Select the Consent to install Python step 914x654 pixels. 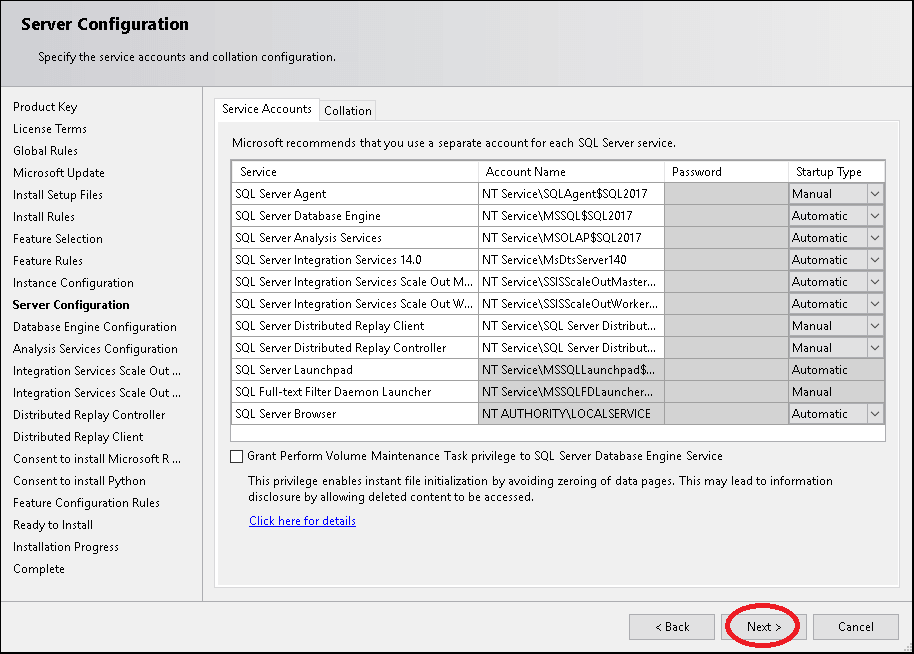pyautogui.click(x=79, y=481)
